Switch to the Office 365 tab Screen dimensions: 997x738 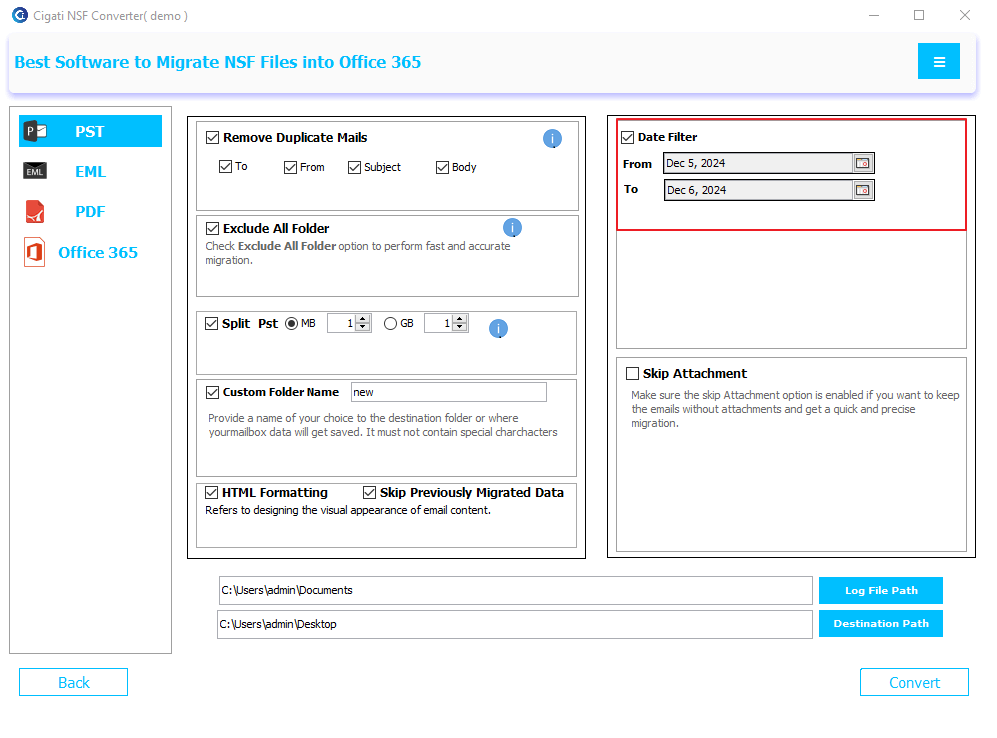pyautogui.click(x=90, y=252)
